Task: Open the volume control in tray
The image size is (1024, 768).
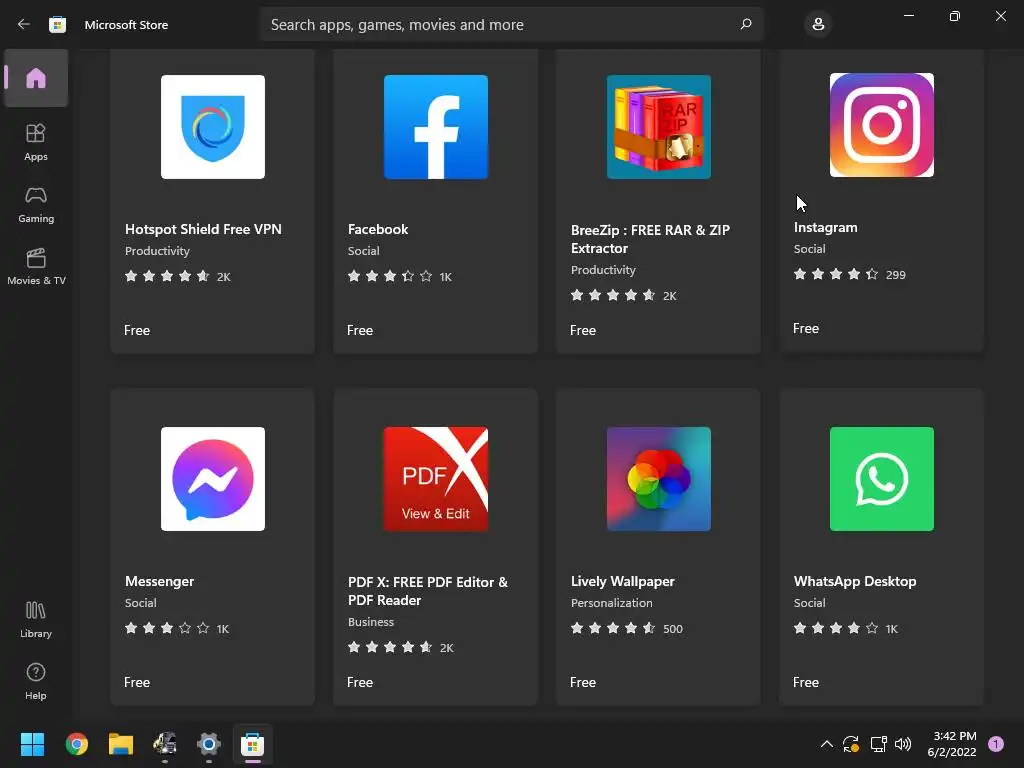Action: pyautogui.click(x=903, y=744)
